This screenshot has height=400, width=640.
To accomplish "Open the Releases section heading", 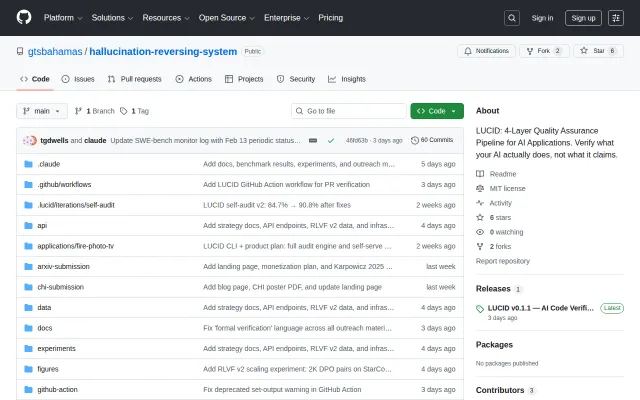I will pos(493,289).
